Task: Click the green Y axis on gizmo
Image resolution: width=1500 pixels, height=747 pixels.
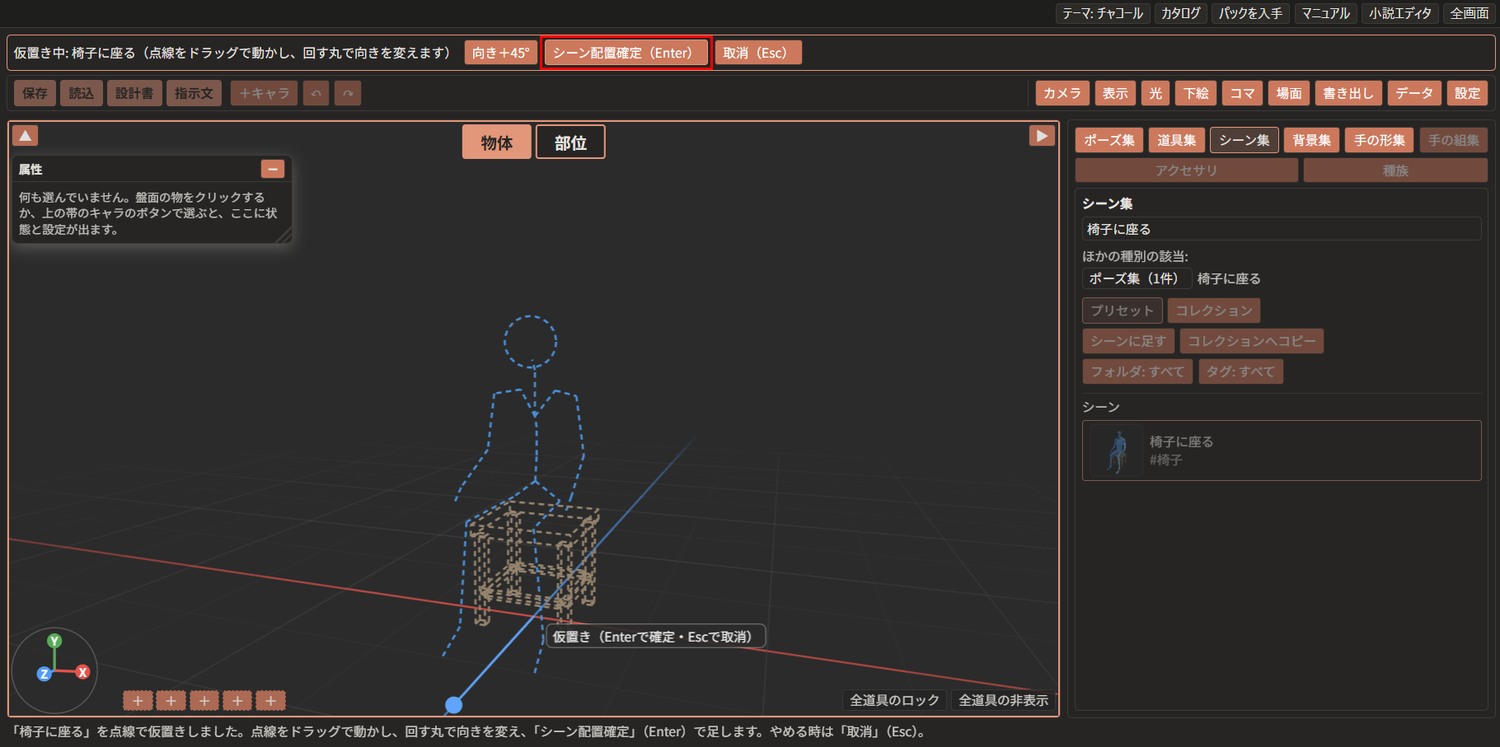Action: pyautogui.click(x=55, y=640)
